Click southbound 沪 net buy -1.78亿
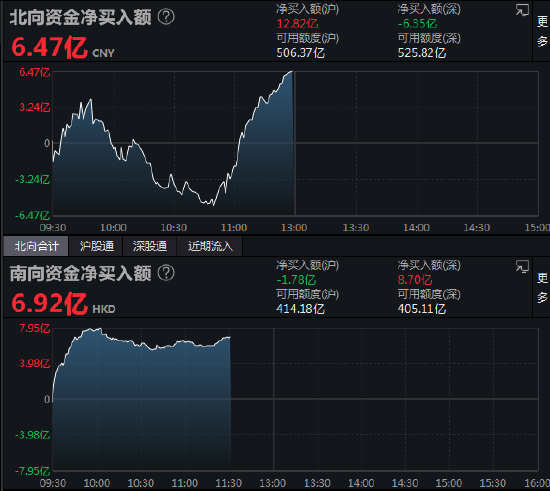The height and width of the screenshot is (491, 550). pos(296,280)
